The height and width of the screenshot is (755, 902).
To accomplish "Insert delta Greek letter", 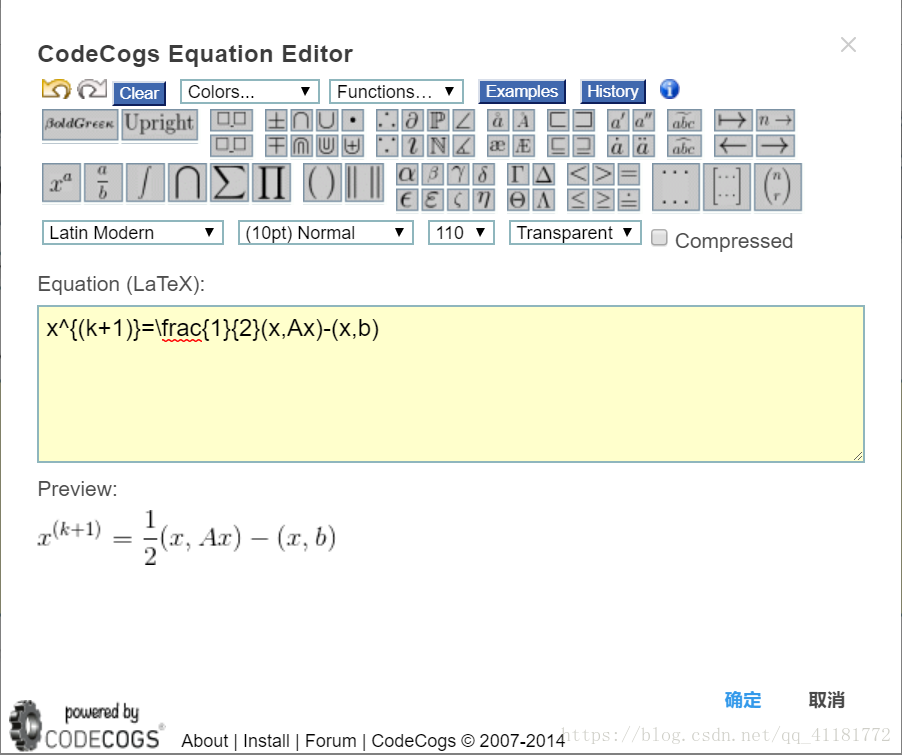I will coord(483,174).
